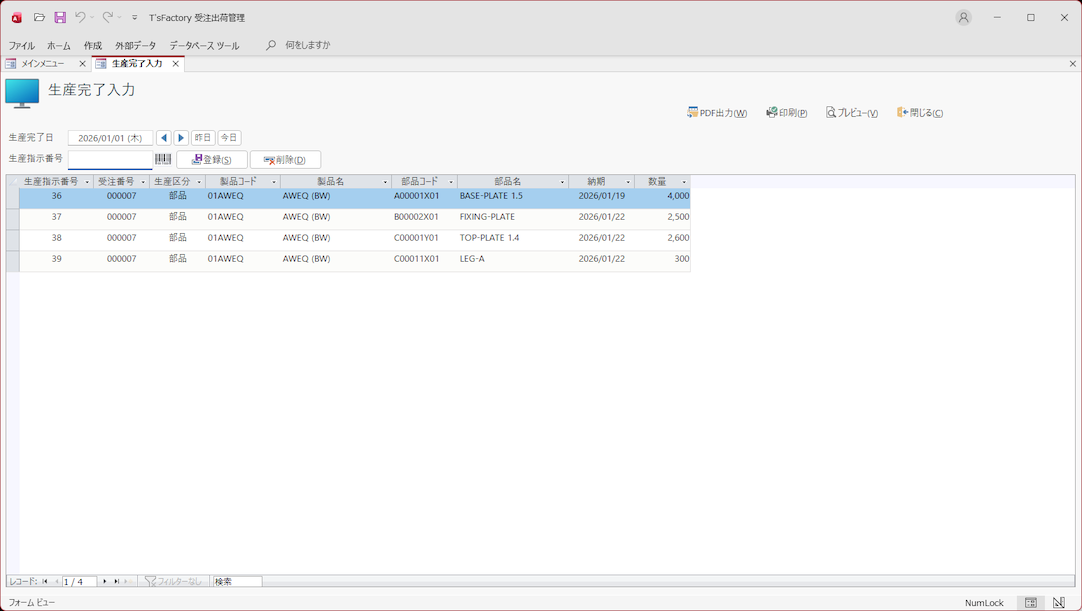Set date using the 今日 button

click(x=229, y=138)
